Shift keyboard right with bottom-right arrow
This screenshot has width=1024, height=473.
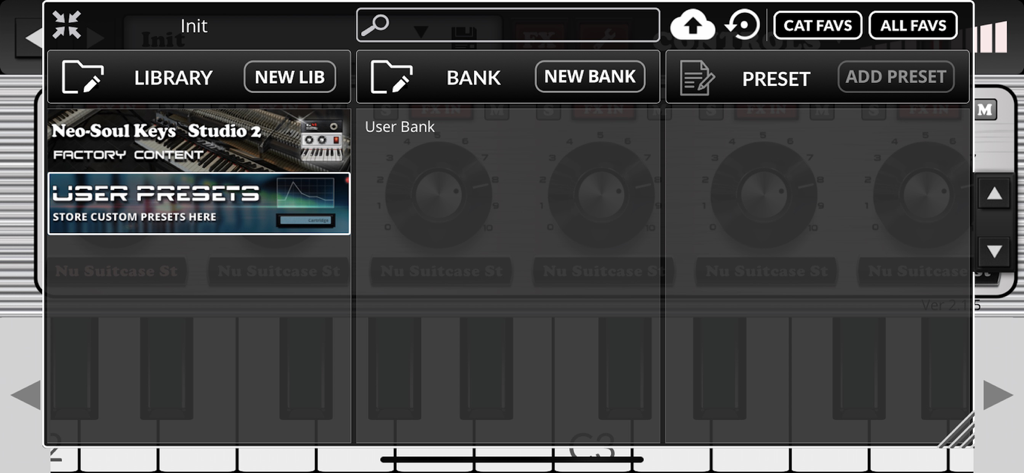pyautogui.click(x=998, y=396)
